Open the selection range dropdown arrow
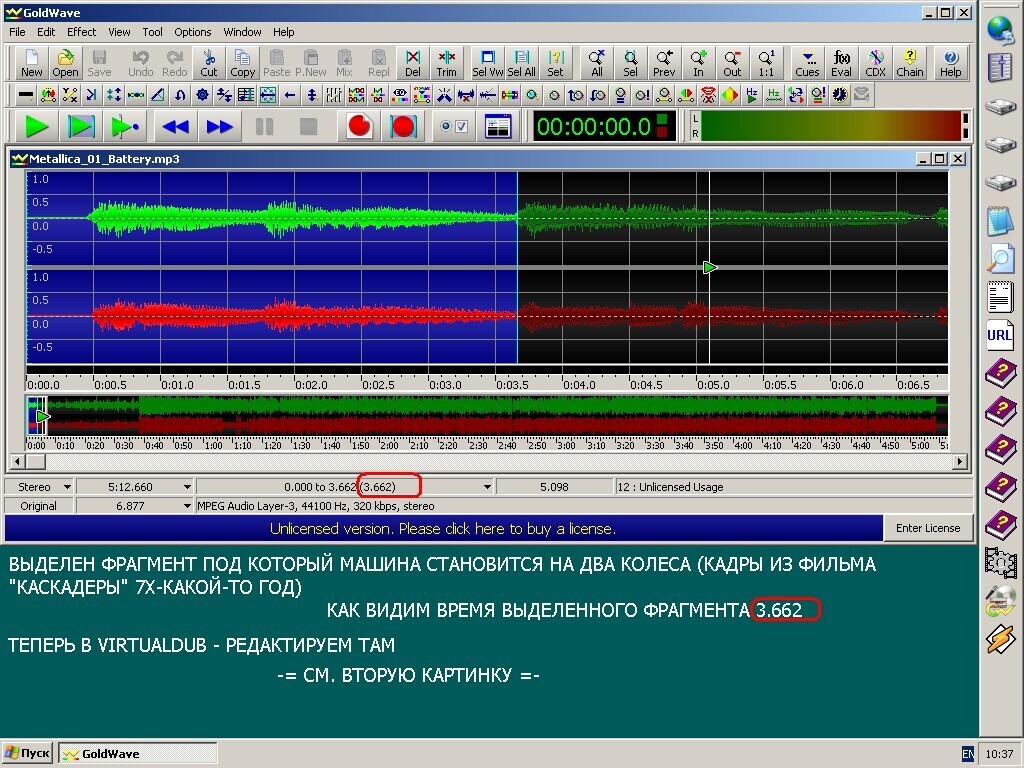 point(487,487)
